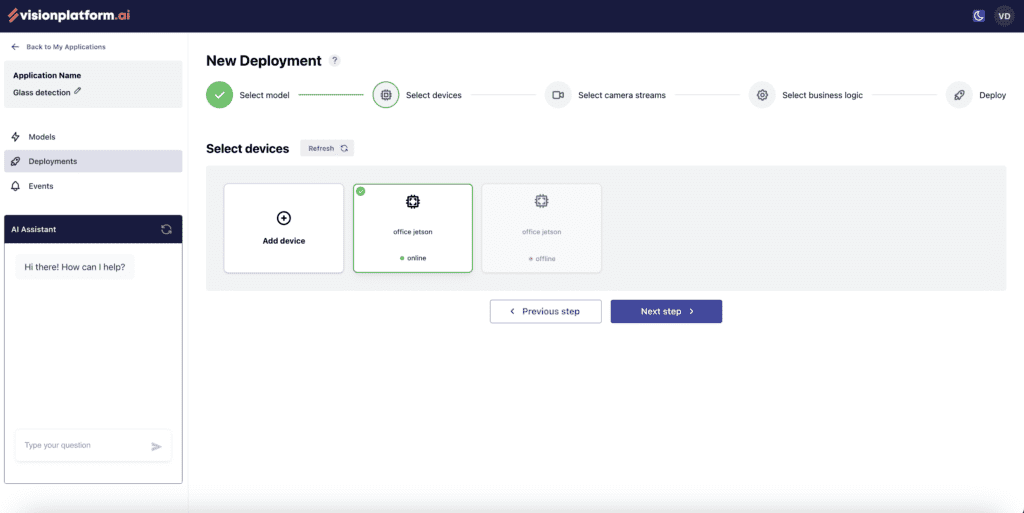
Task: Click the Deployments rocket icon in sidebar
Action: (16, 161)
